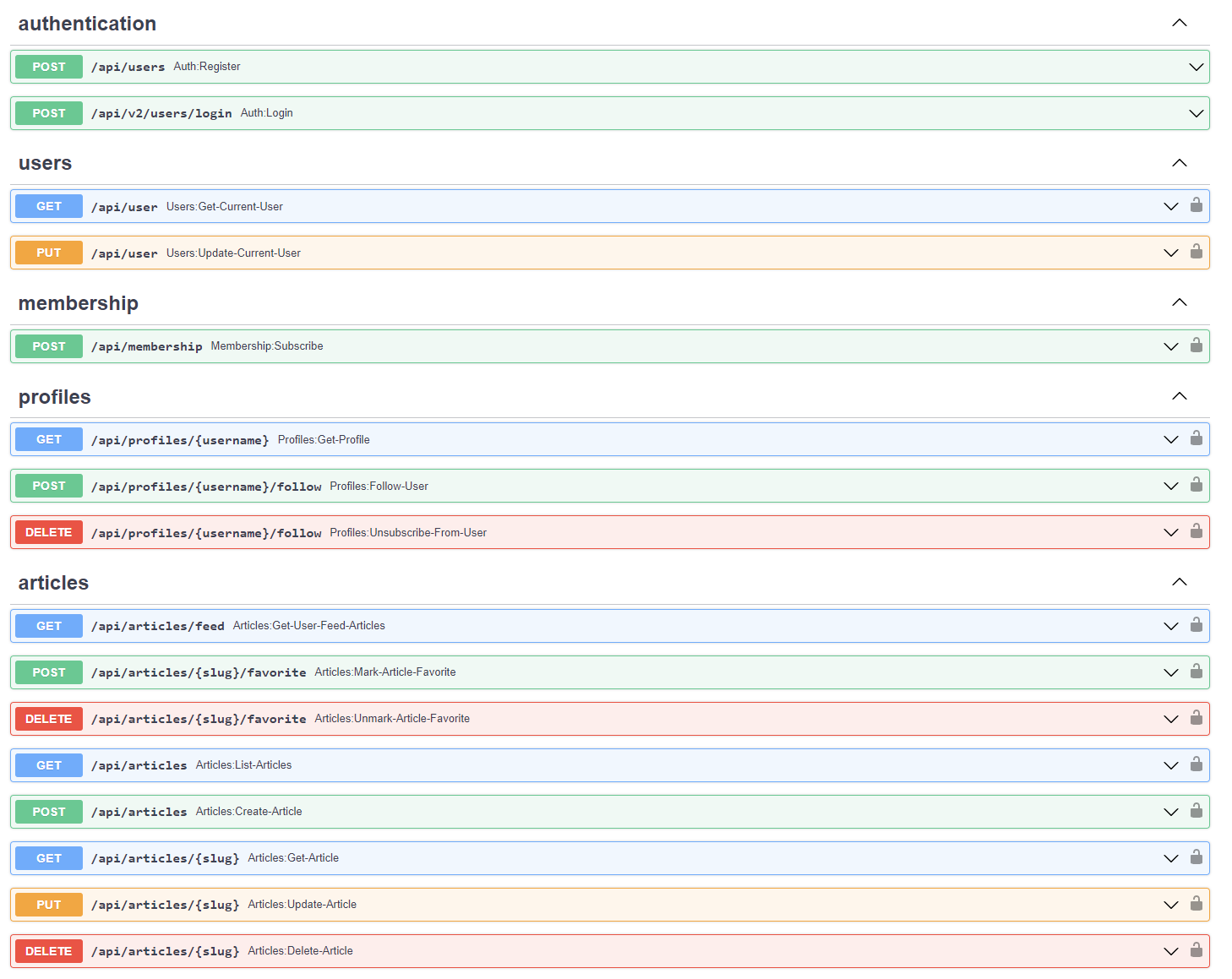The image size is (1232, 979).
Task: Collapse the profiles section chevron
Action: (x=1180, y=396)
